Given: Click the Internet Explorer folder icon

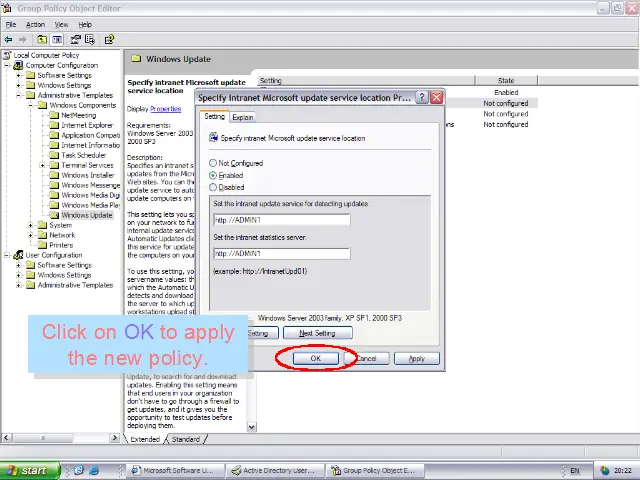Looking at the screenshot, I should (54, 125).
